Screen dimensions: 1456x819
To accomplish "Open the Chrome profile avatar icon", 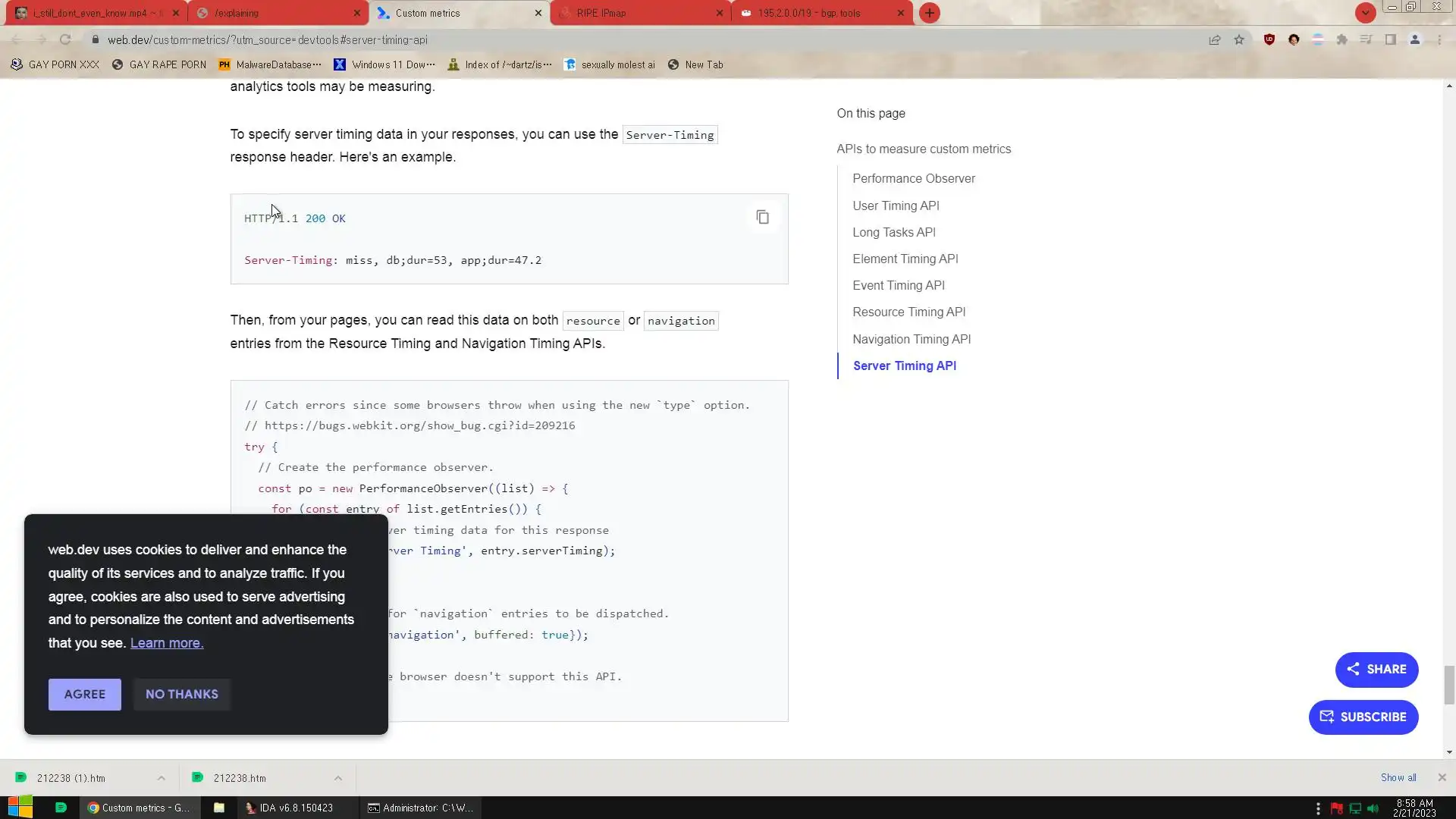I will click(1414, 39).
